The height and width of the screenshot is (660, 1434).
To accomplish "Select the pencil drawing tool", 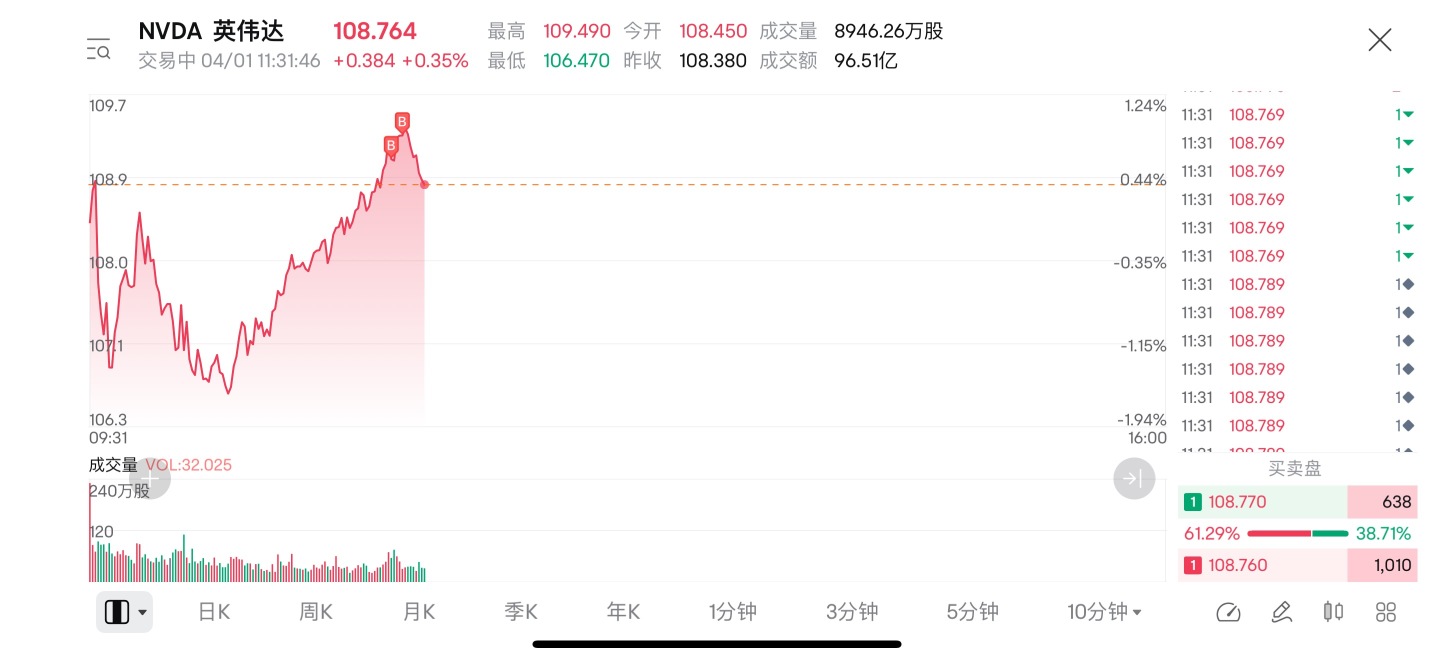I will 1281,612.
